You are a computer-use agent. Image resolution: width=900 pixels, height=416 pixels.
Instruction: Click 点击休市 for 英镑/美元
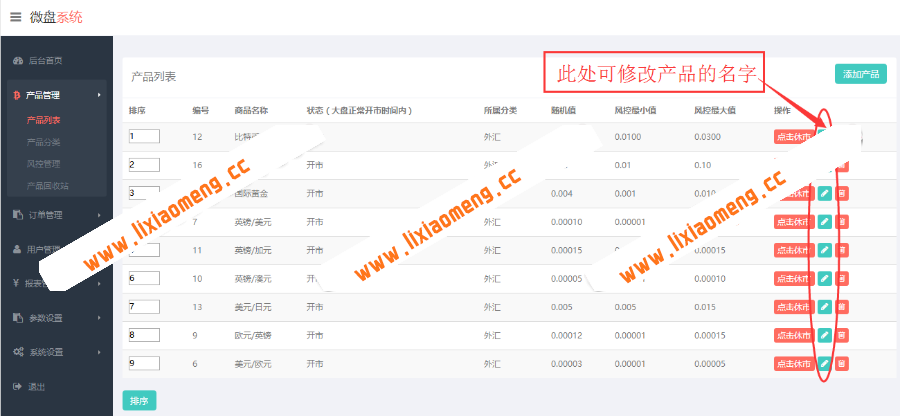pyautogui.click(x=794, y=221)
